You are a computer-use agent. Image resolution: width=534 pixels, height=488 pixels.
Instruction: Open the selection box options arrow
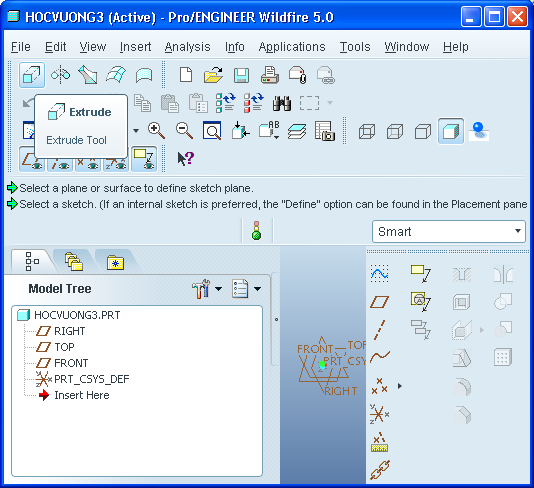330,103
